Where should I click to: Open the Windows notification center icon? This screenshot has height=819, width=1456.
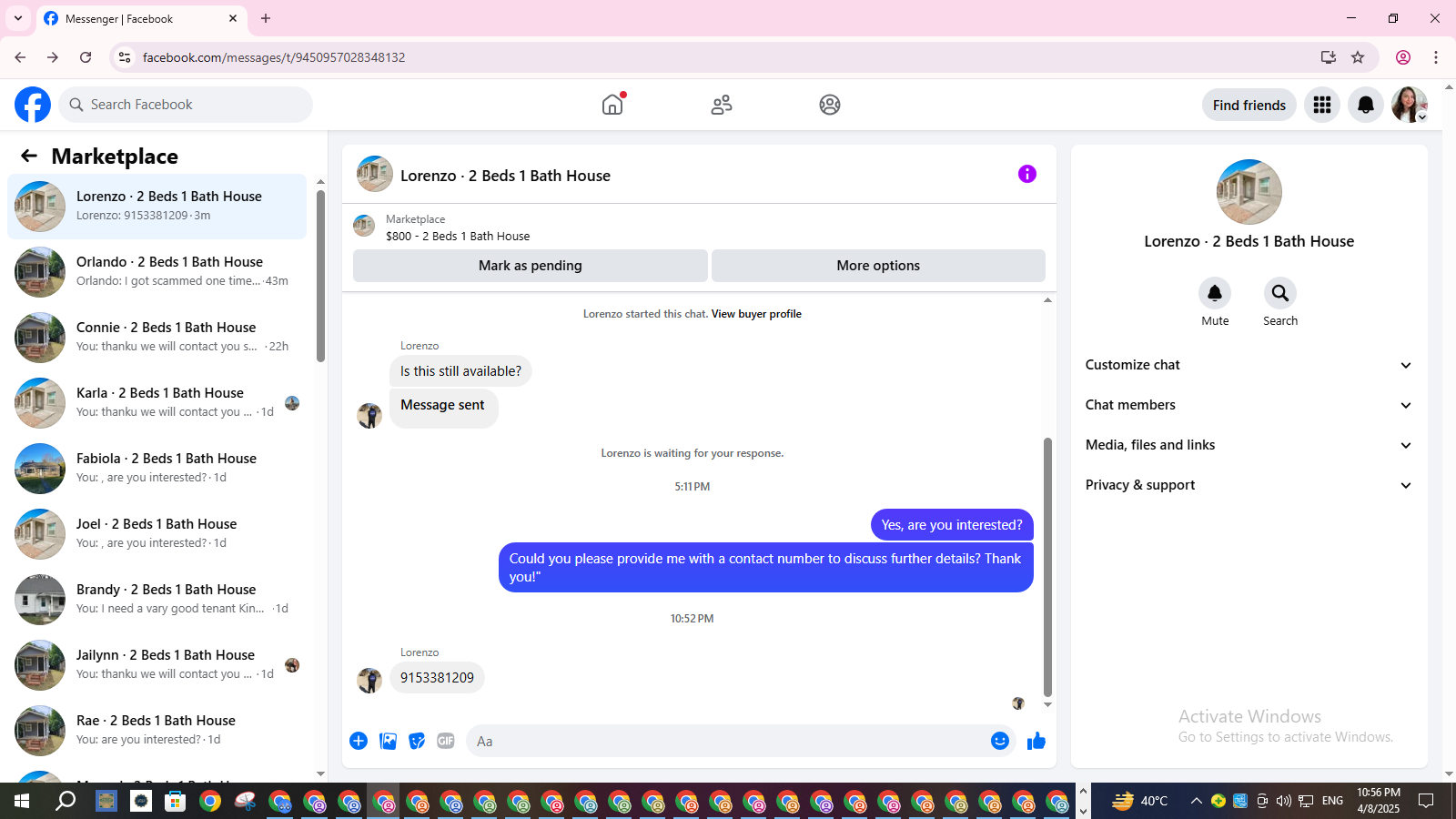1426,801
